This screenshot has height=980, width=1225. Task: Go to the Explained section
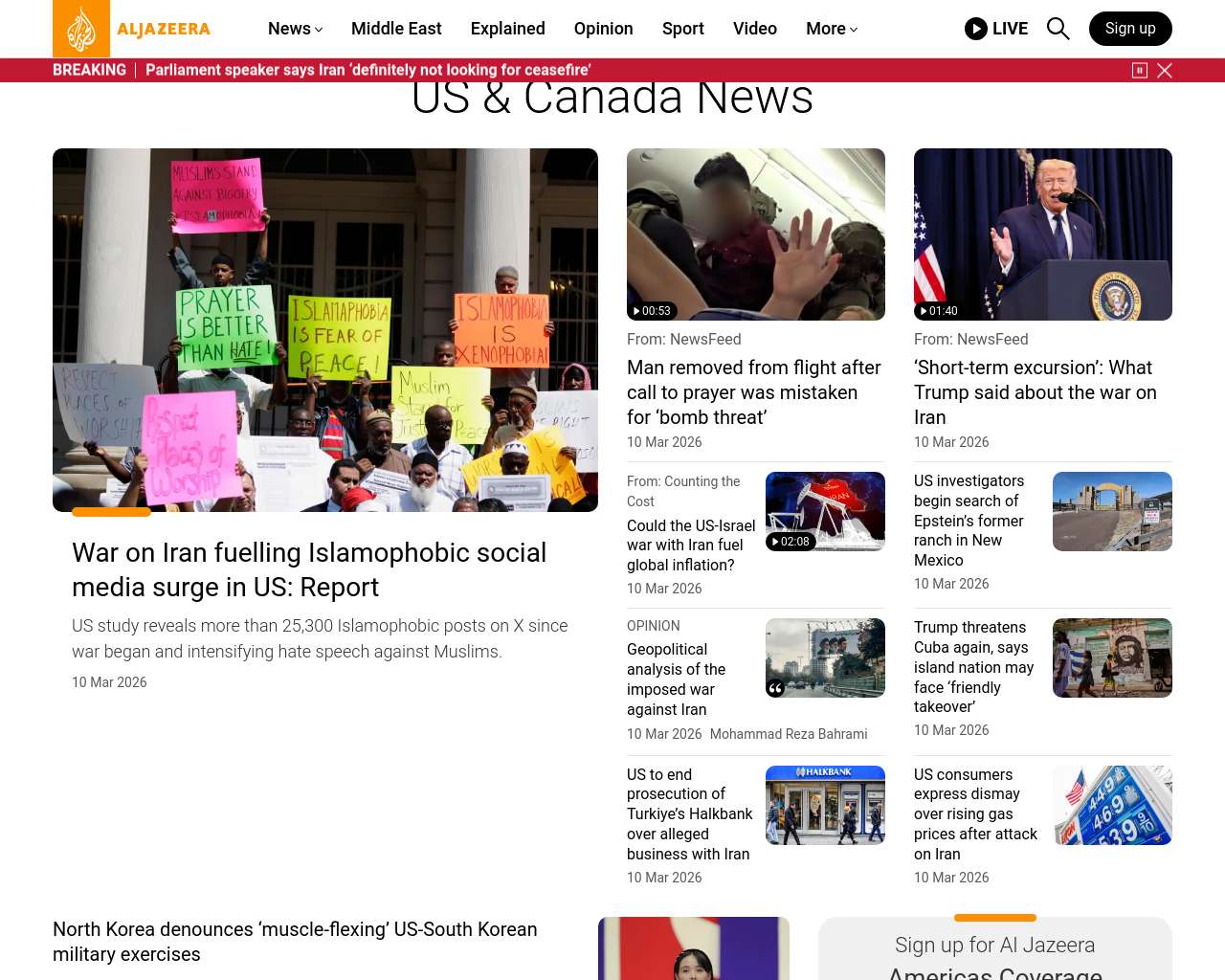[507, 29]
